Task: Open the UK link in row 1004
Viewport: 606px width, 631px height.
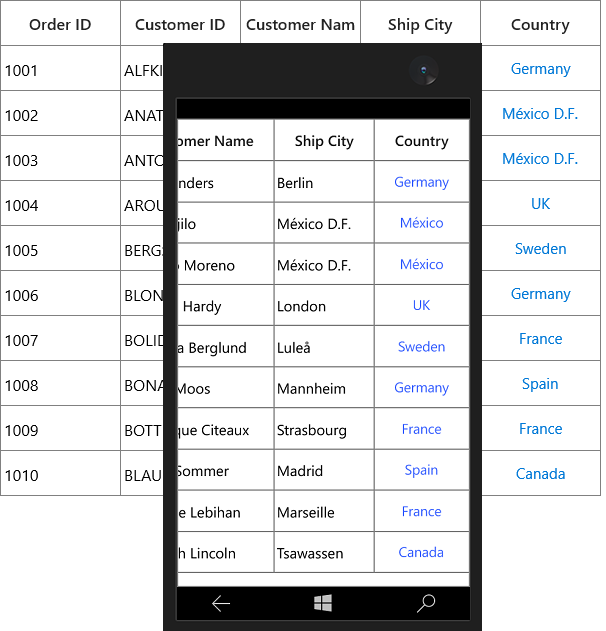Action: (x=540, y=204)
